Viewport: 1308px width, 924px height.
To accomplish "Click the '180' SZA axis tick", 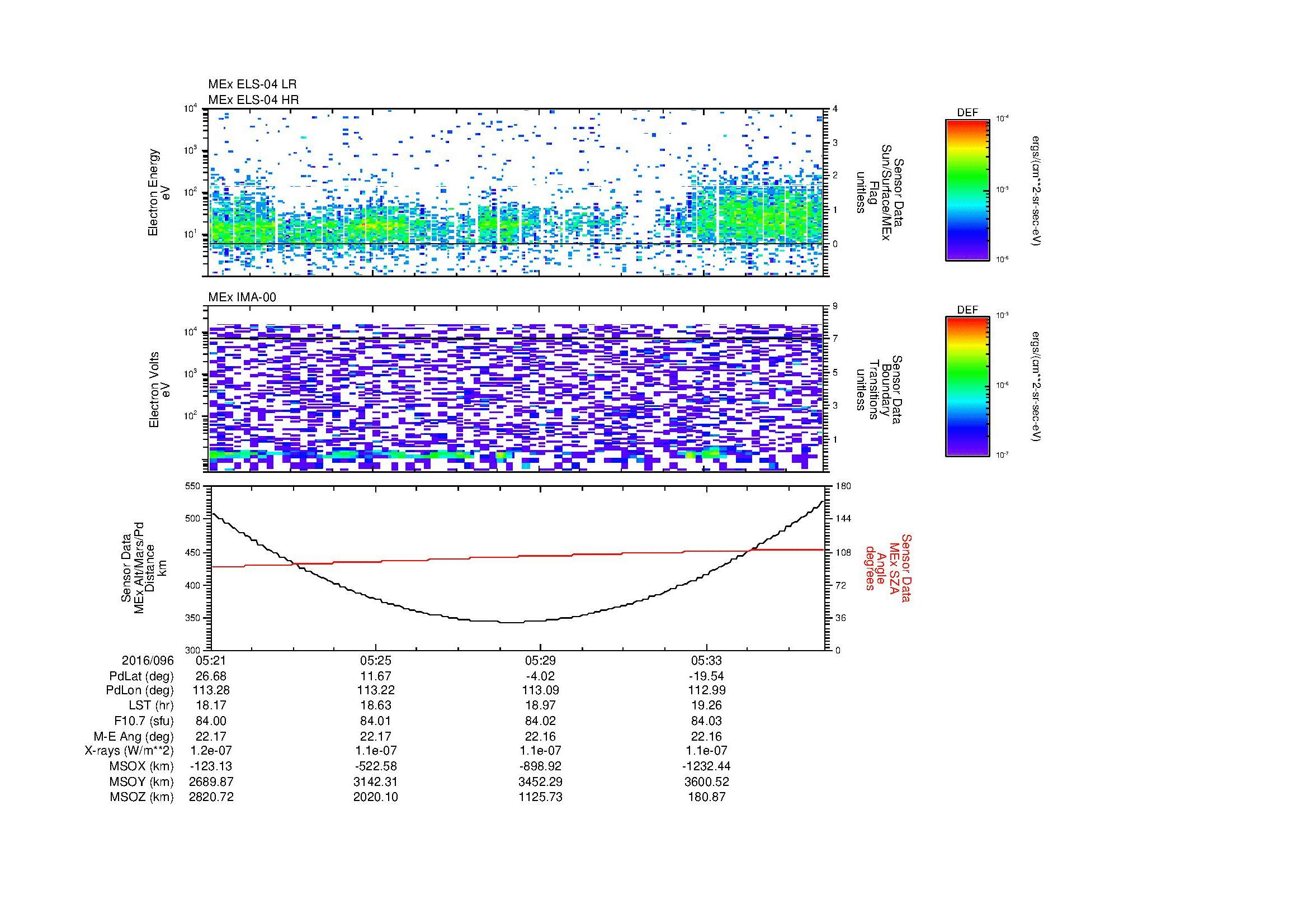I will (842, 486).
